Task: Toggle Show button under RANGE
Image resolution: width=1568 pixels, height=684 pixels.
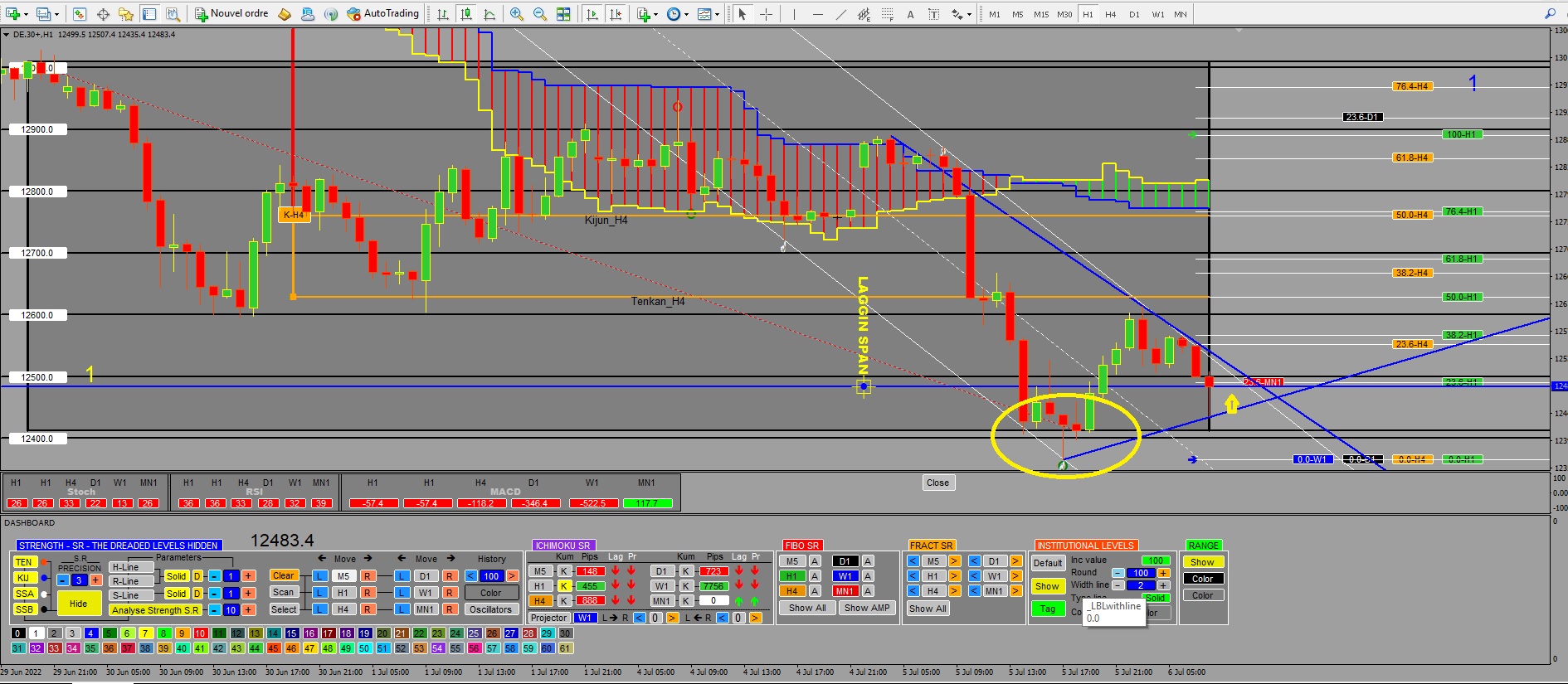Action: (x=1203, y=562)
